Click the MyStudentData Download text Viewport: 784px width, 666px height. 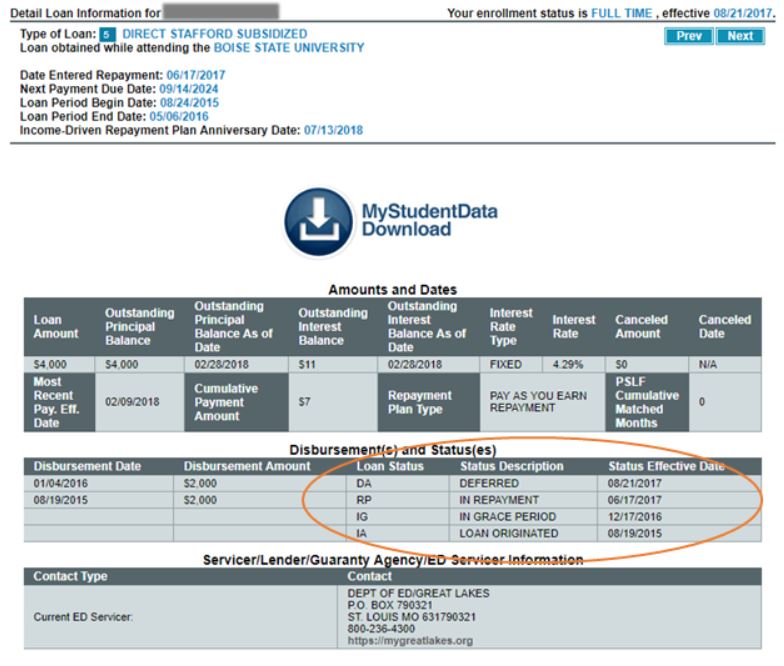[x=430, y=220]
